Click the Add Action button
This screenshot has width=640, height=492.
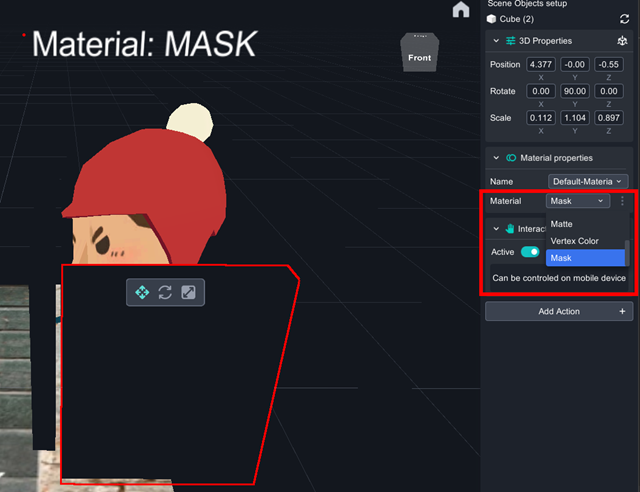[x=559, y=311]
